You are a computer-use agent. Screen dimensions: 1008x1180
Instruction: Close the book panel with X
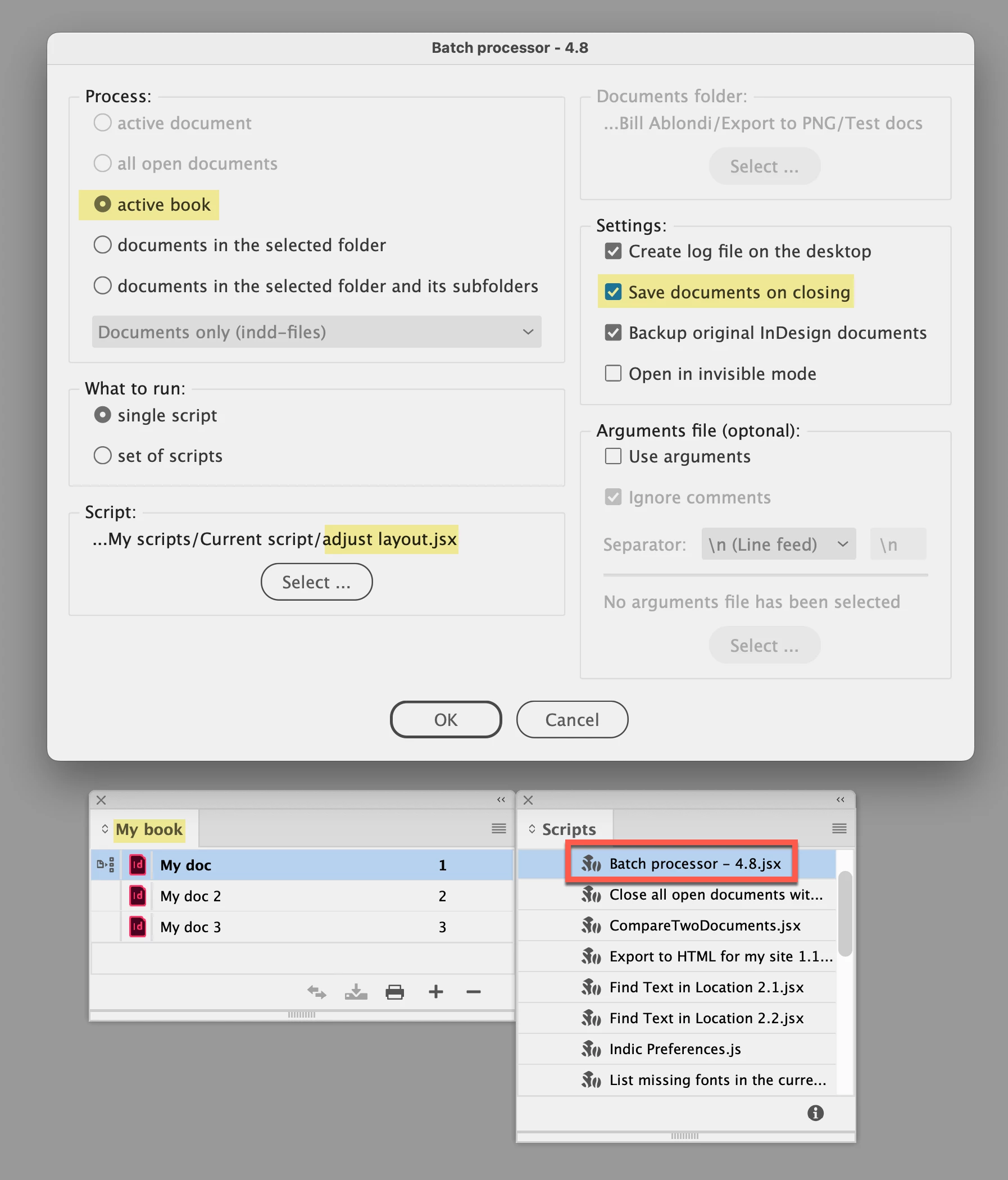coord(101,800)
